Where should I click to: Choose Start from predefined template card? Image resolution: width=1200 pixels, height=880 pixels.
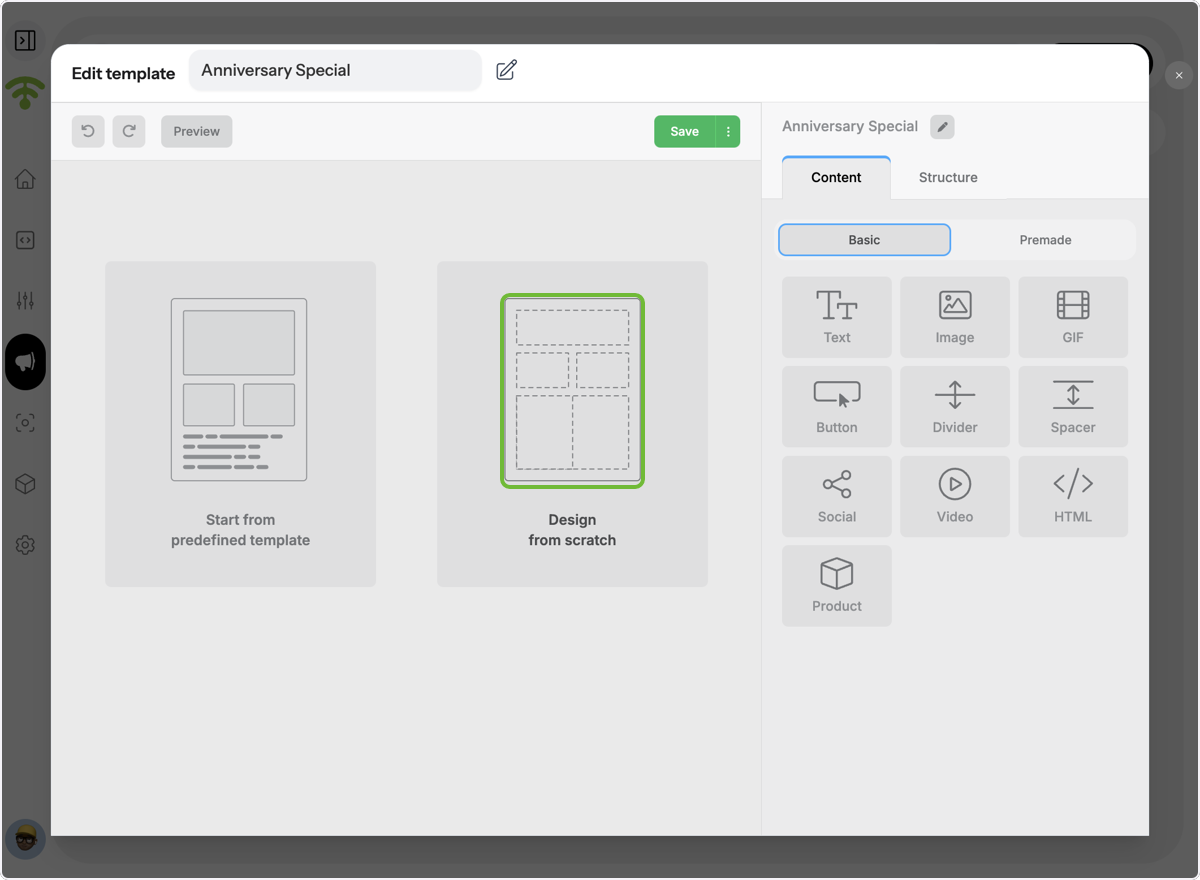click(x=241, y=424)
